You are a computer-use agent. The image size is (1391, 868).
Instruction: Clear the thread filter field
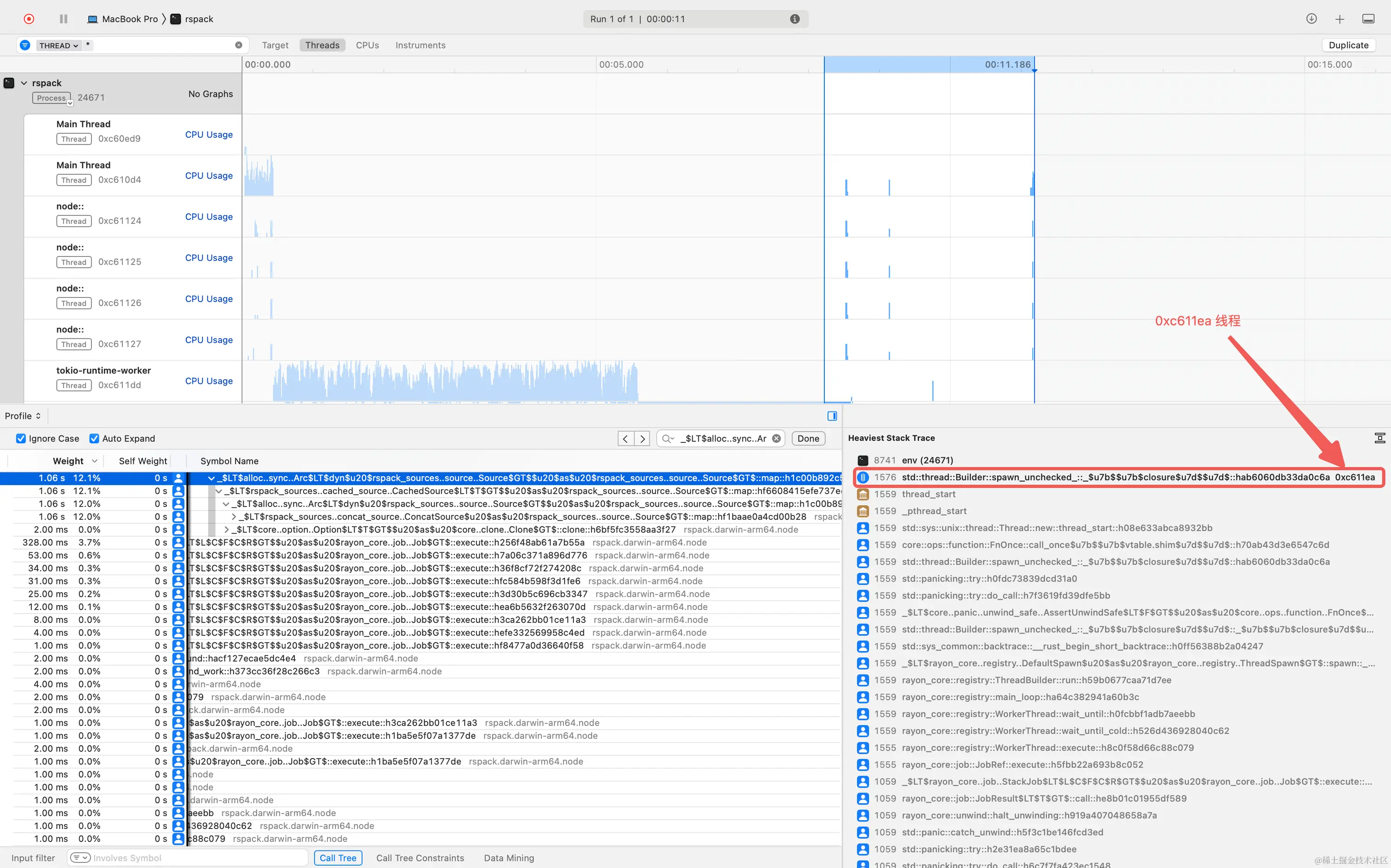tap(238, 45)
